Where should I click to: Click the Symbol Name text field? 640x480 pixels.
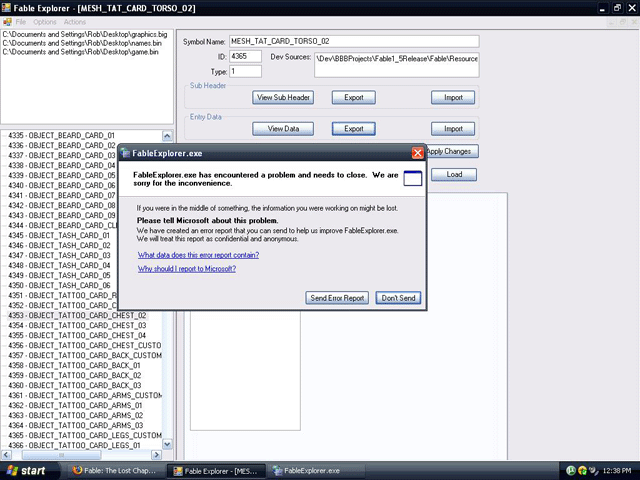click(x=353, y=42)
